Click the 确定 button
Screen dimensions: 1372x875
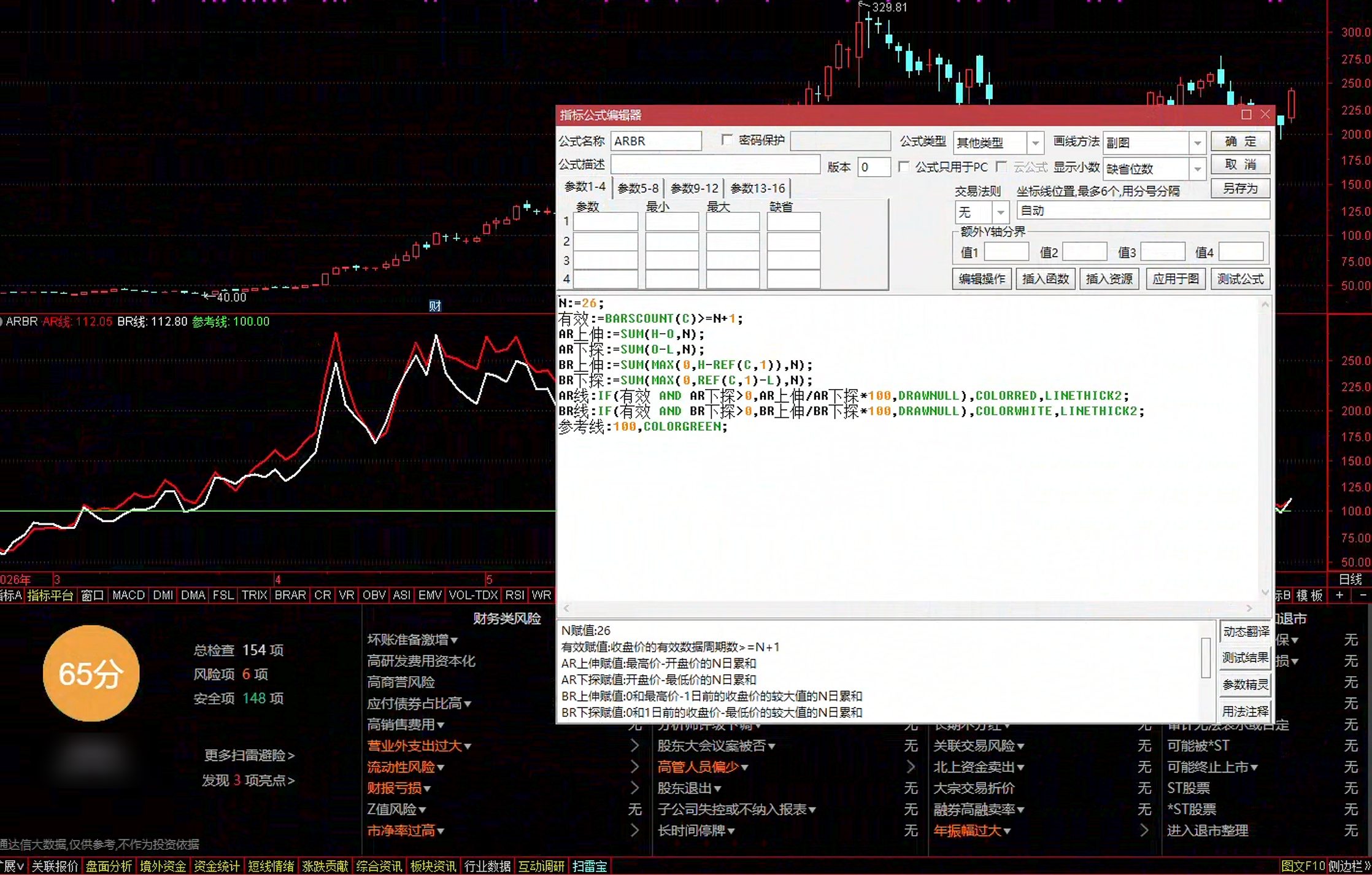point(1240,142)
